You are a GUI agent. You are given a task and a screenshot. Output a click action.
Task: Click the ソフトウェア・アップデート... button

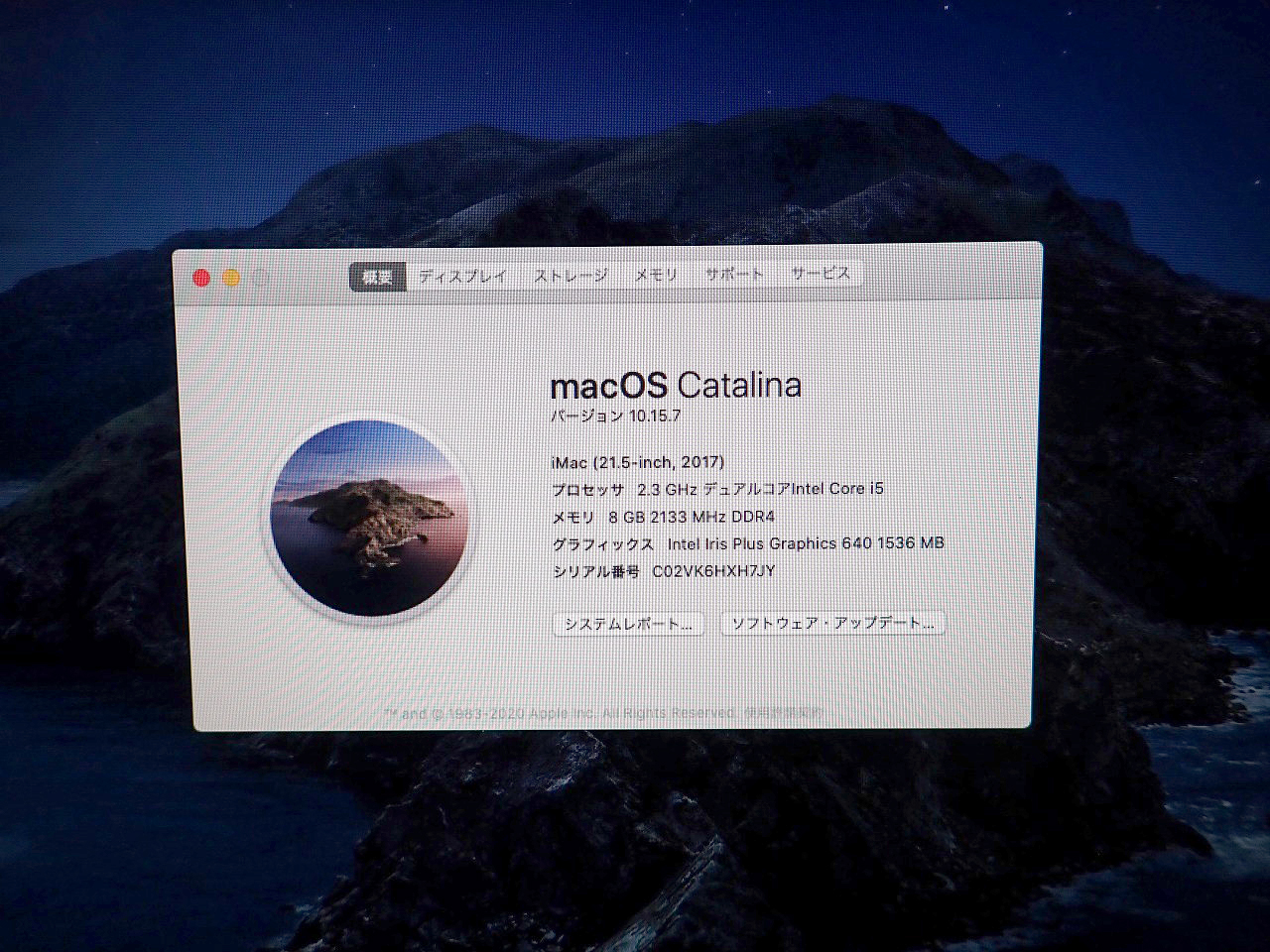coord(832,623)
